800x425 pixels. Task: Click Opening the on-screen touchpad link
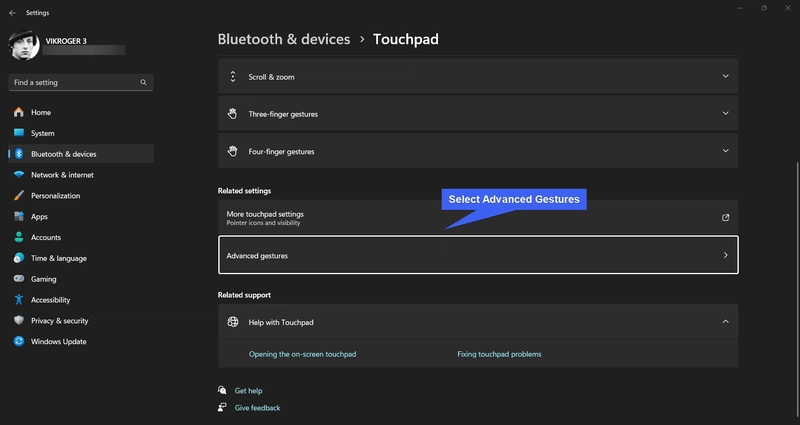[x=302, y=354]
